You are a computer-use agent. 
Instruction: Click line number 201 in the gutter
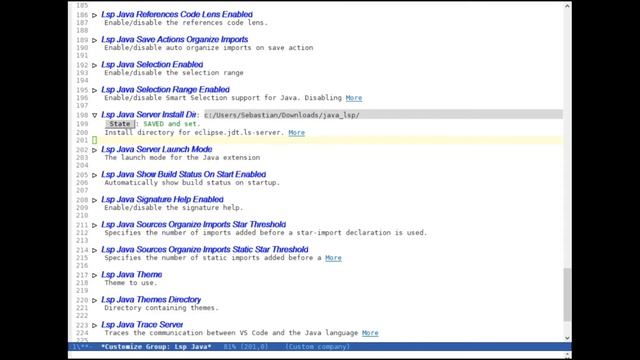pyautogui.click(x=82, y=140)
